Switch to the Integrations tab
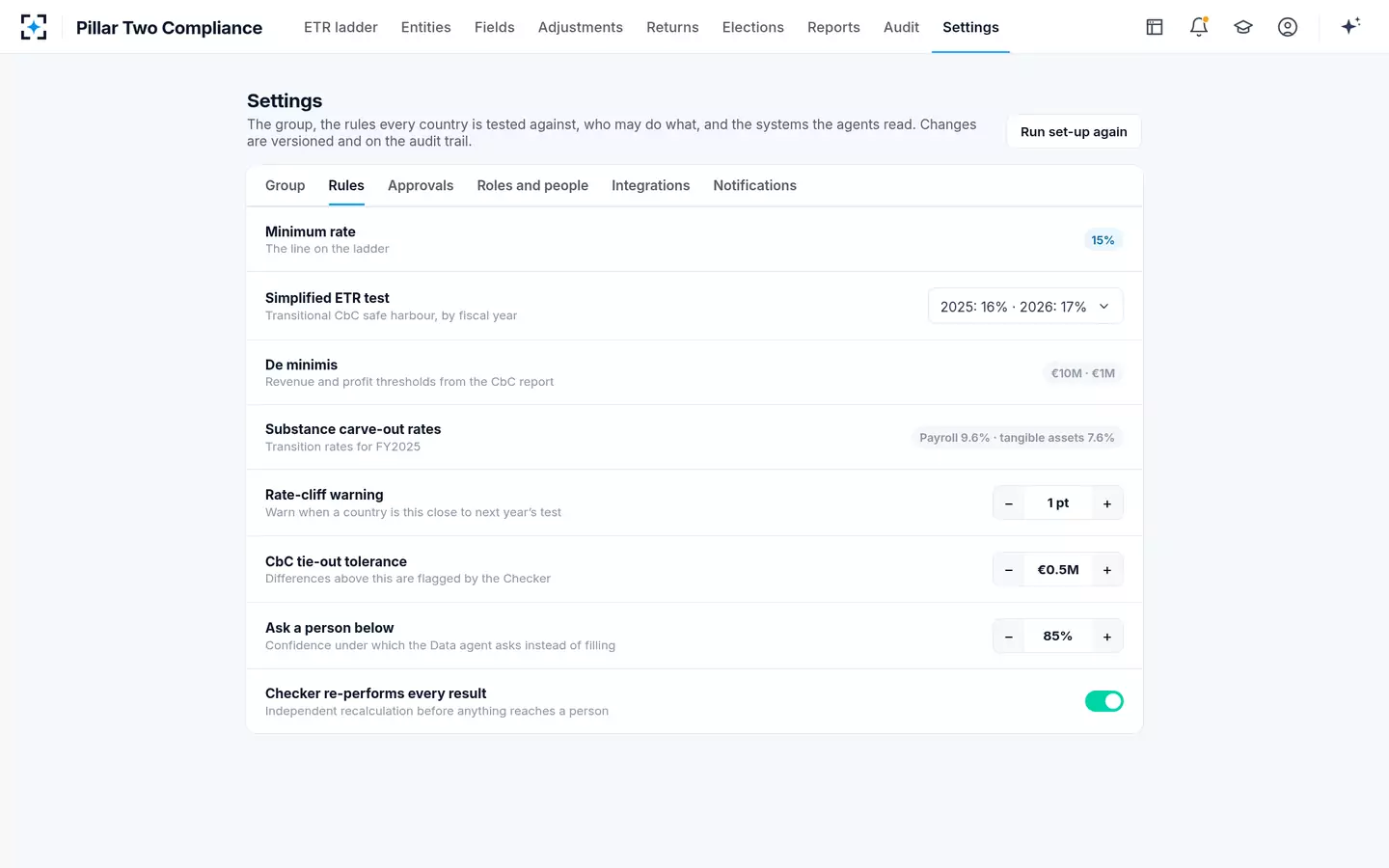Image resolution: width=1389 pixels, height=868 pixels. pyautogui.click(x=650, y=185)
